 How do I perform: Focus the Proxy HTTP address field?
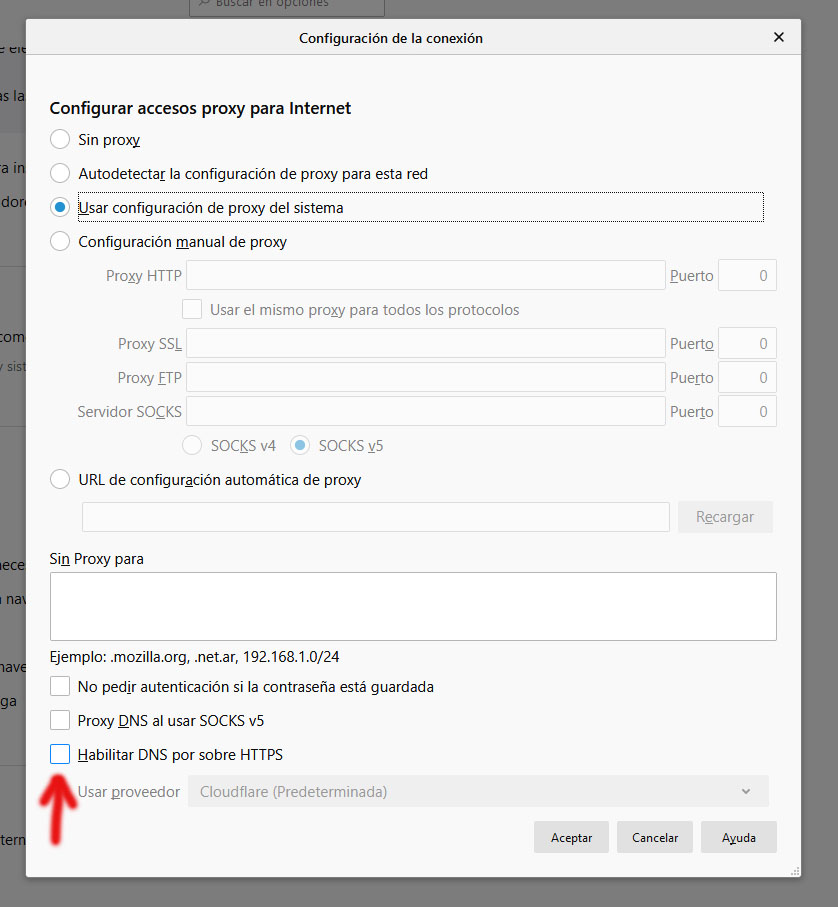(x=425, y=276)
